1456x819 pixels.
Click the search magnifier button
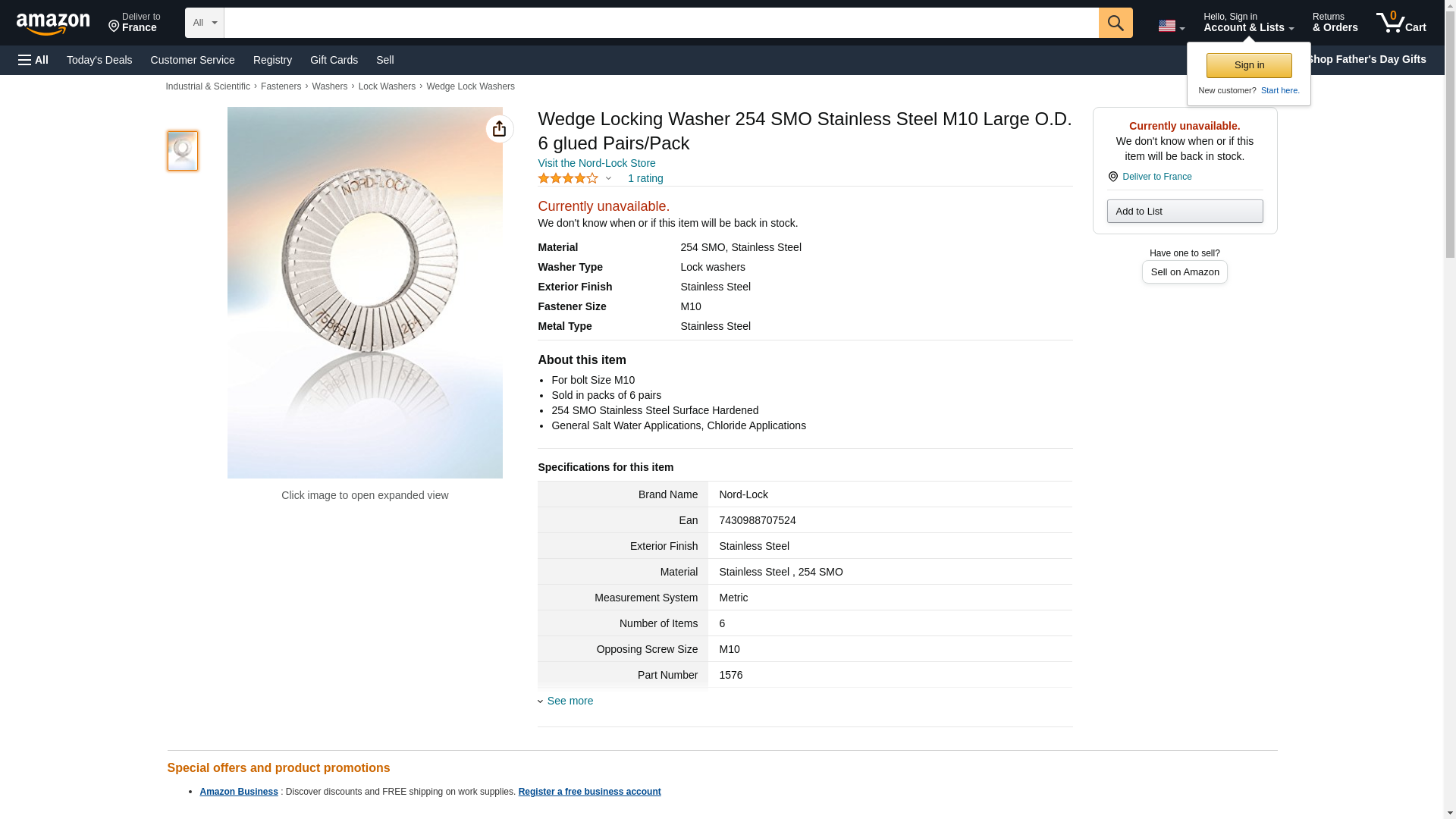(x=1115, y=23)
